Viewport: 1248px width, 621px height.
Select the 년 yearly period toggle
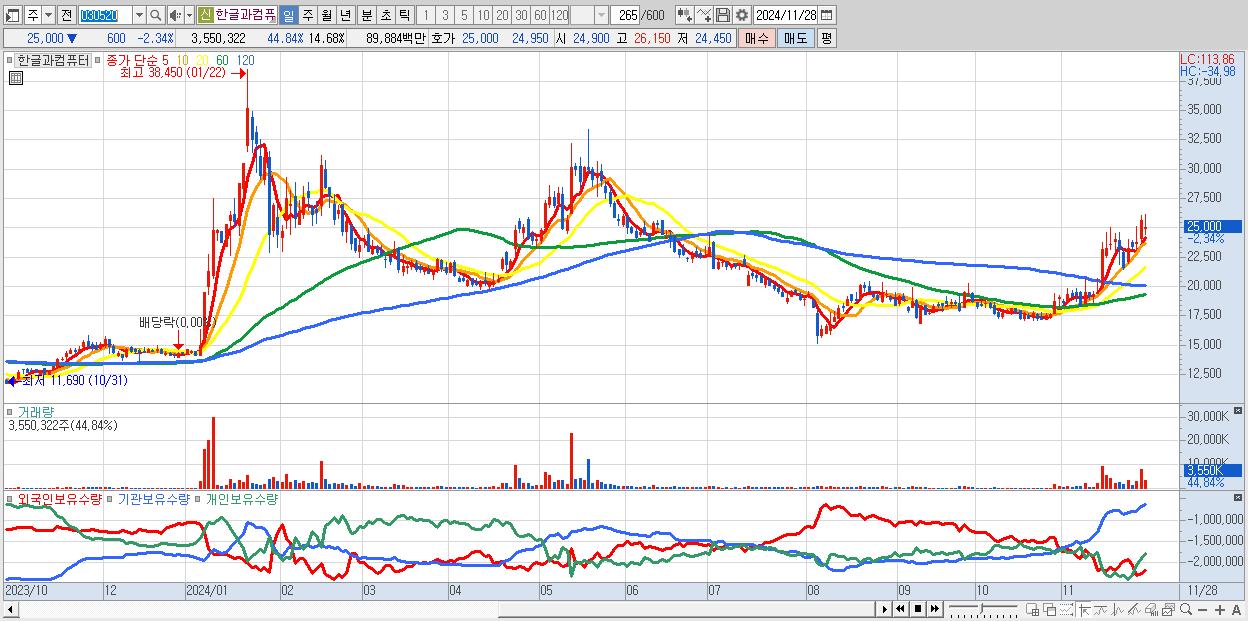point(344,15)
